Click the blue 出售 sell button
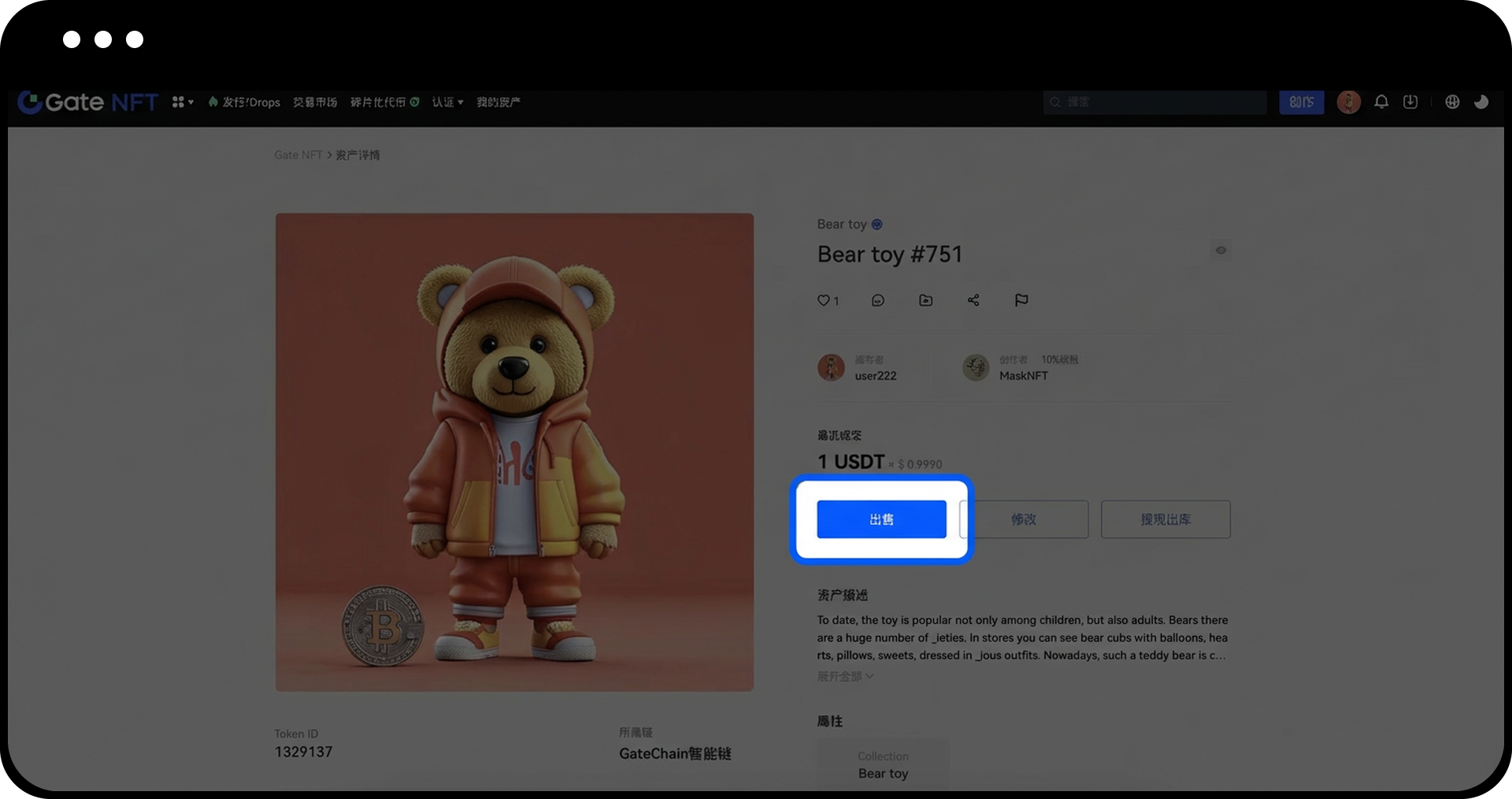The height and width of the screenshot is (799, 1512). 881,519
